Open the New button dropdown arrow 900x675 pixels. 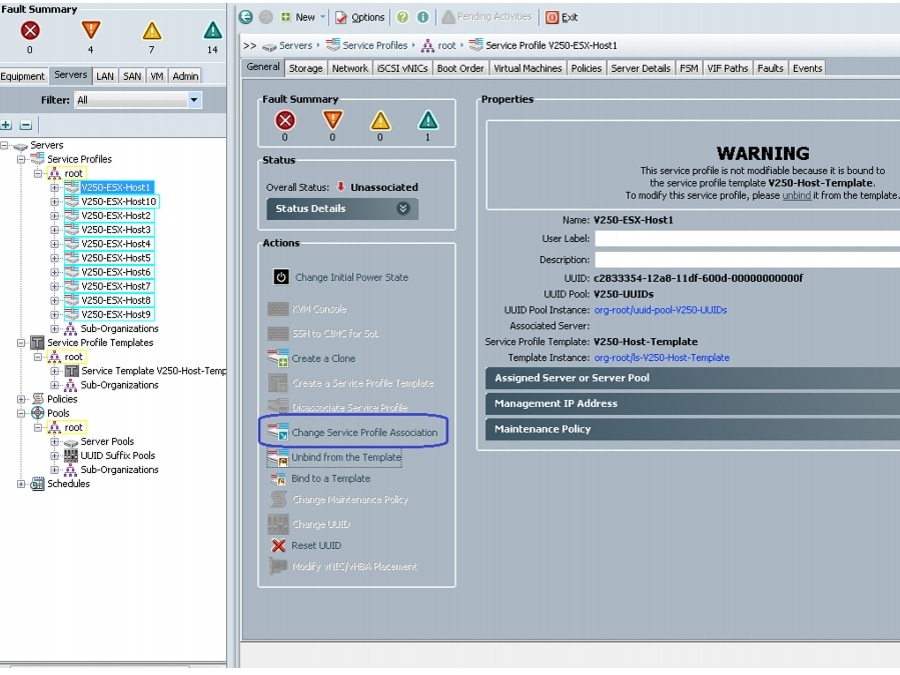323,17
